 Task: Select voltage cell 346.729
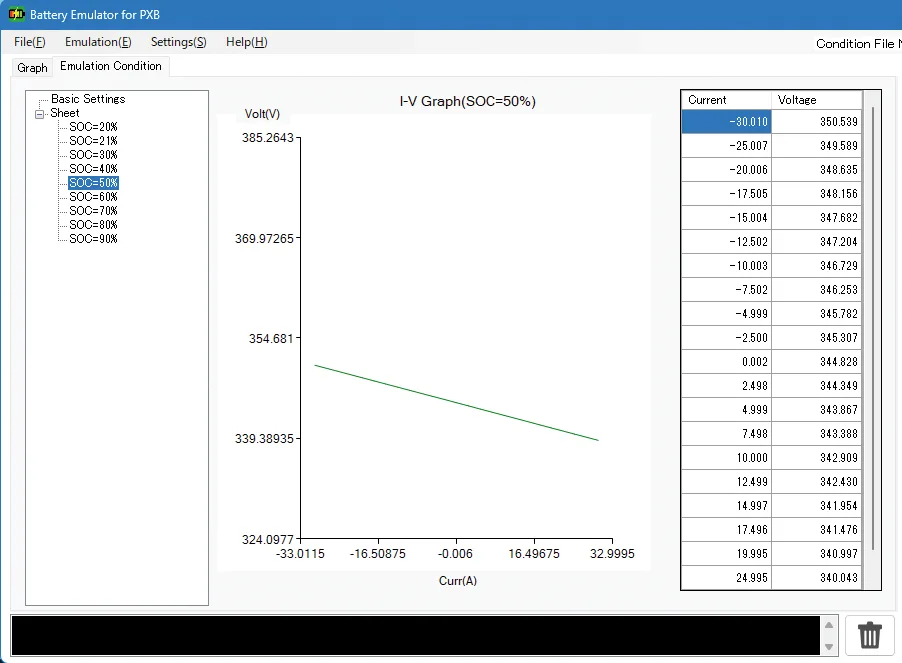pos(816,266)
